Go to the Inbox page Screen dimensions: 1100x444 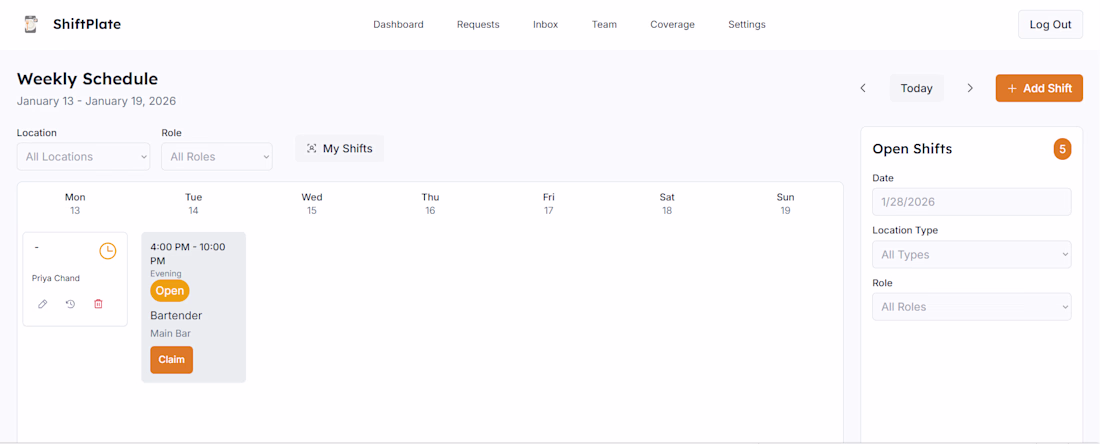[546, 25]
